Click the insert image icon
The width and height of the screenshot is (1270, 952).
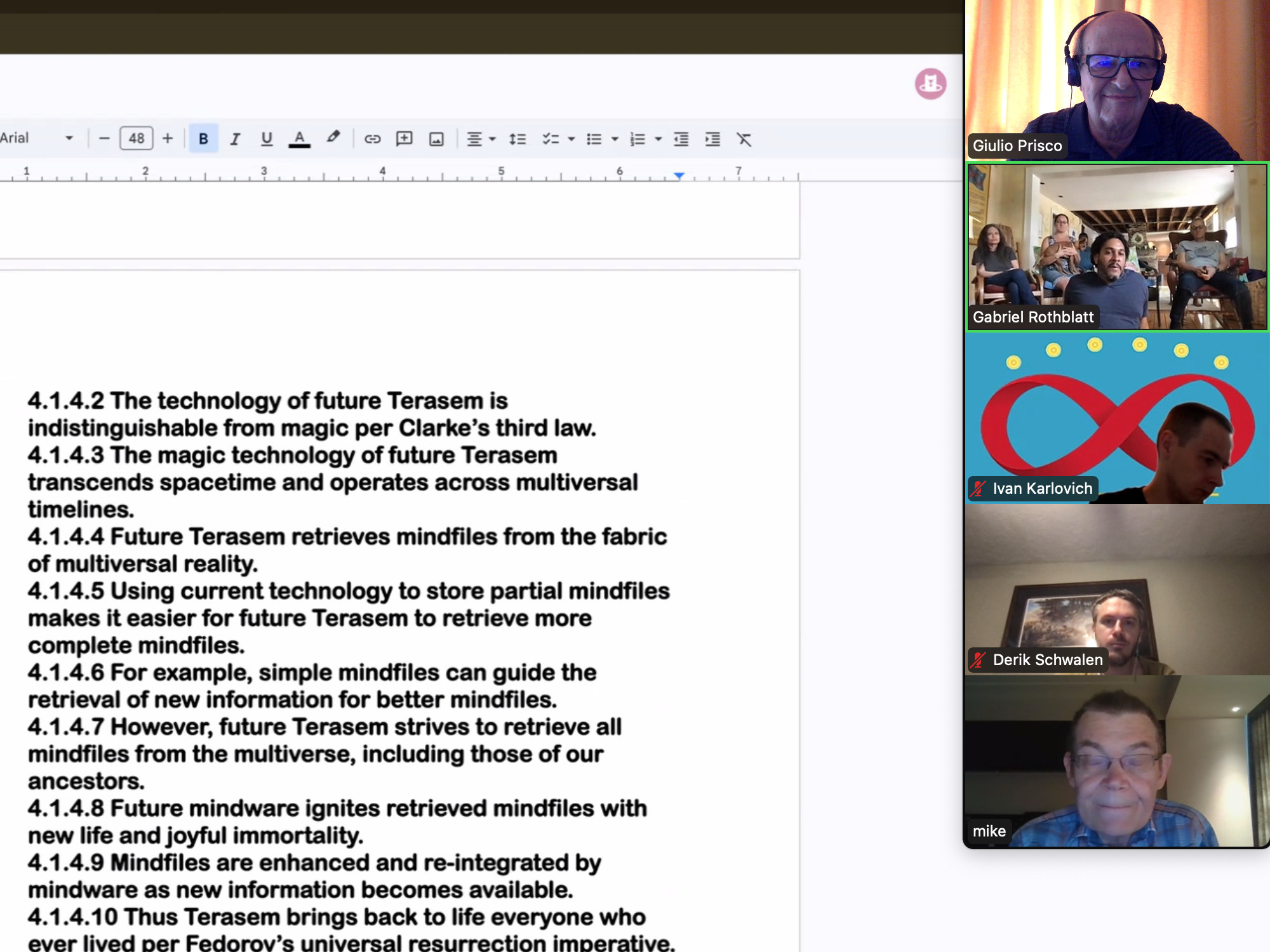click(436, 138)
